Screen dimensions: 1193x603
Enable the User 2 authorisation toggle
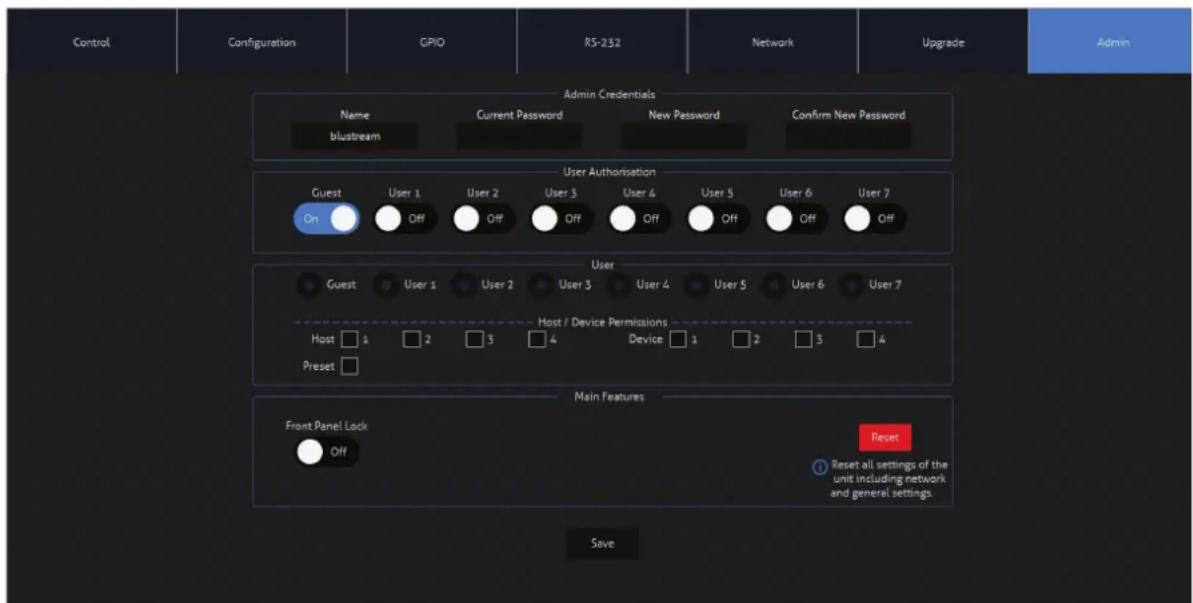[x=484, y=219]
